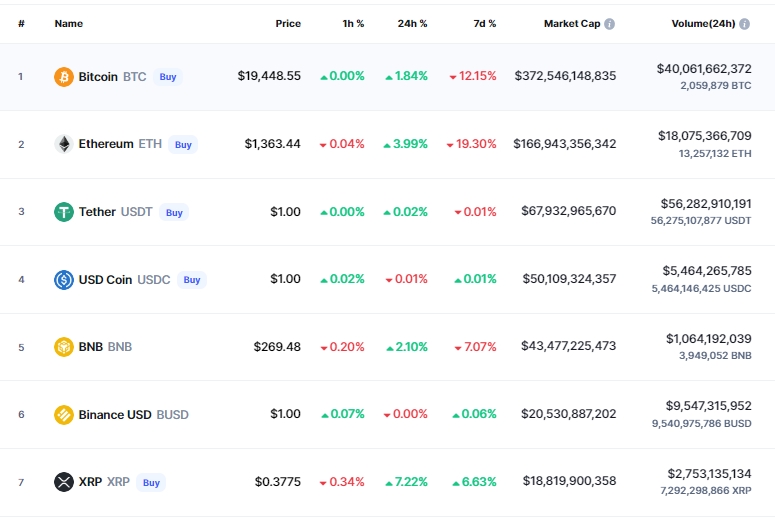
Task: Click the 2,059,879 BTC volume amount
Action: (716, 86)
